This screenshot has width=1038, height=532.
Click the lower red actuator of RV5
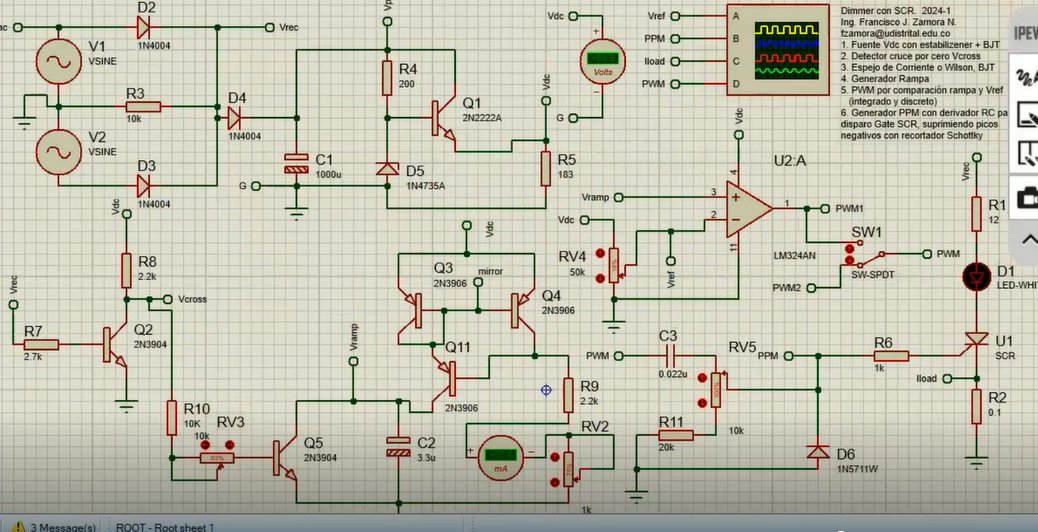[702, 402]
